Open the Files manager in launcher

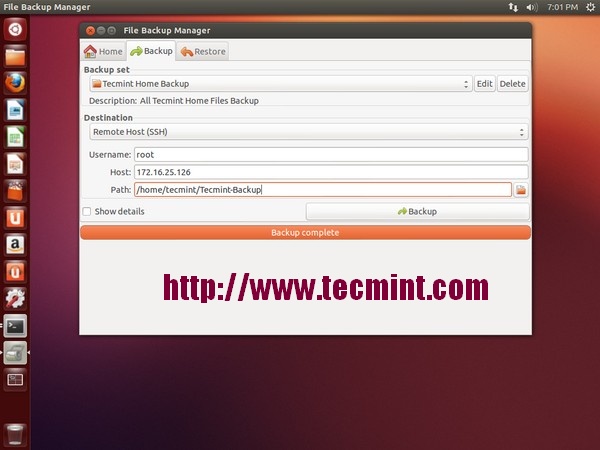coord(15,57)
